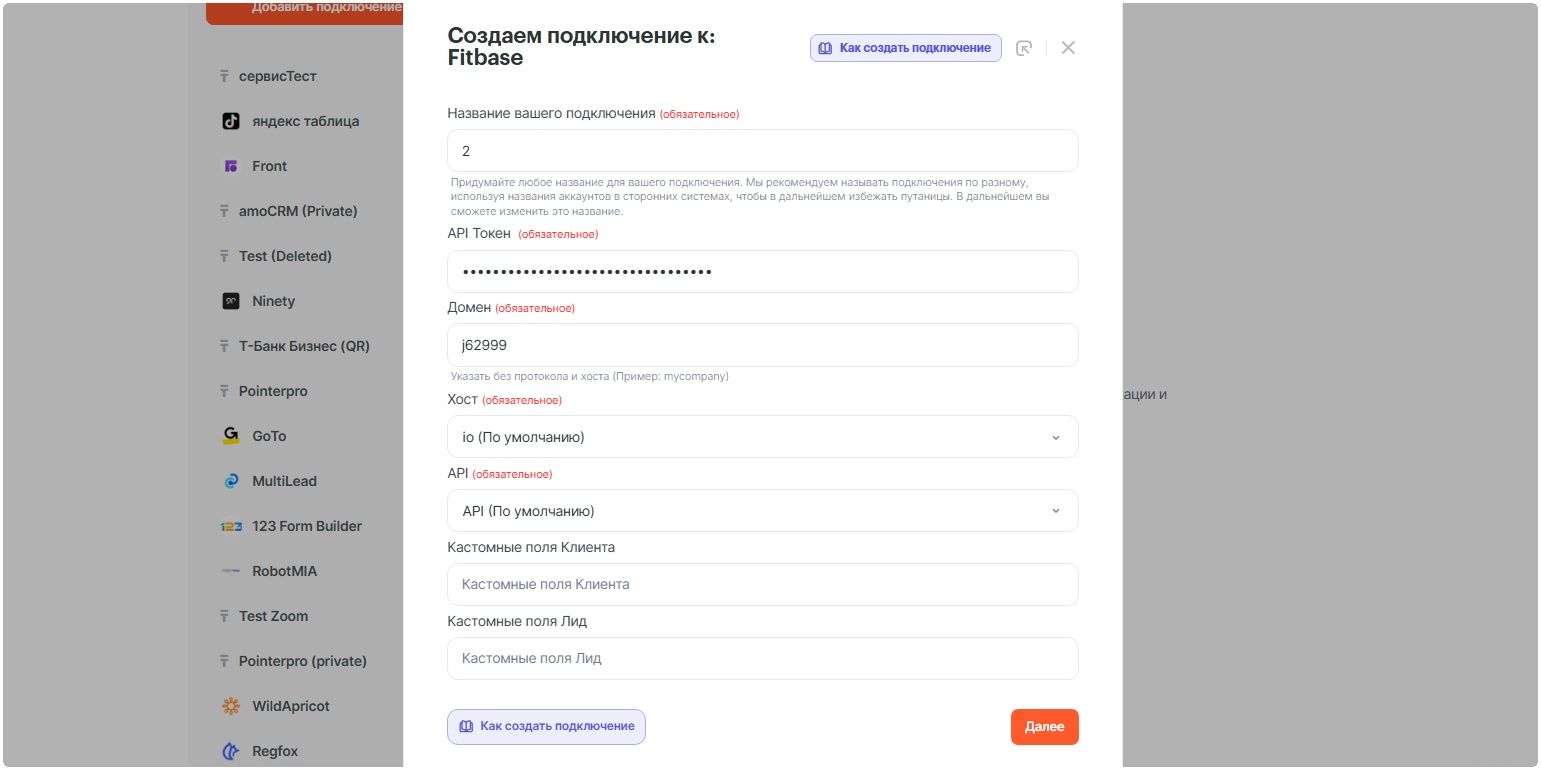This screenshot has height=770, width=1541.
Task: Select Т-Банк Бизнес (QR) in the sidebar
Action: 304,346
